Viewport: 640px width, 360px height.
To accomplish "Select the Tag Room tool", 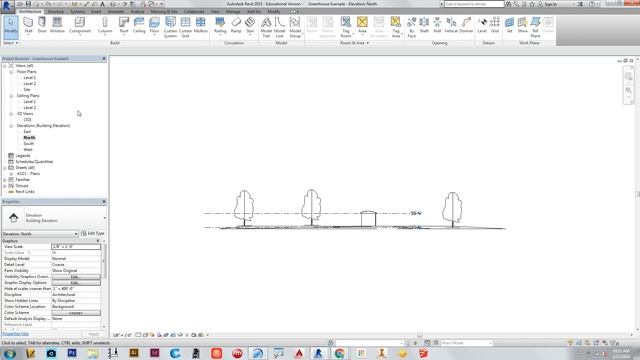I will coord(346,27).
